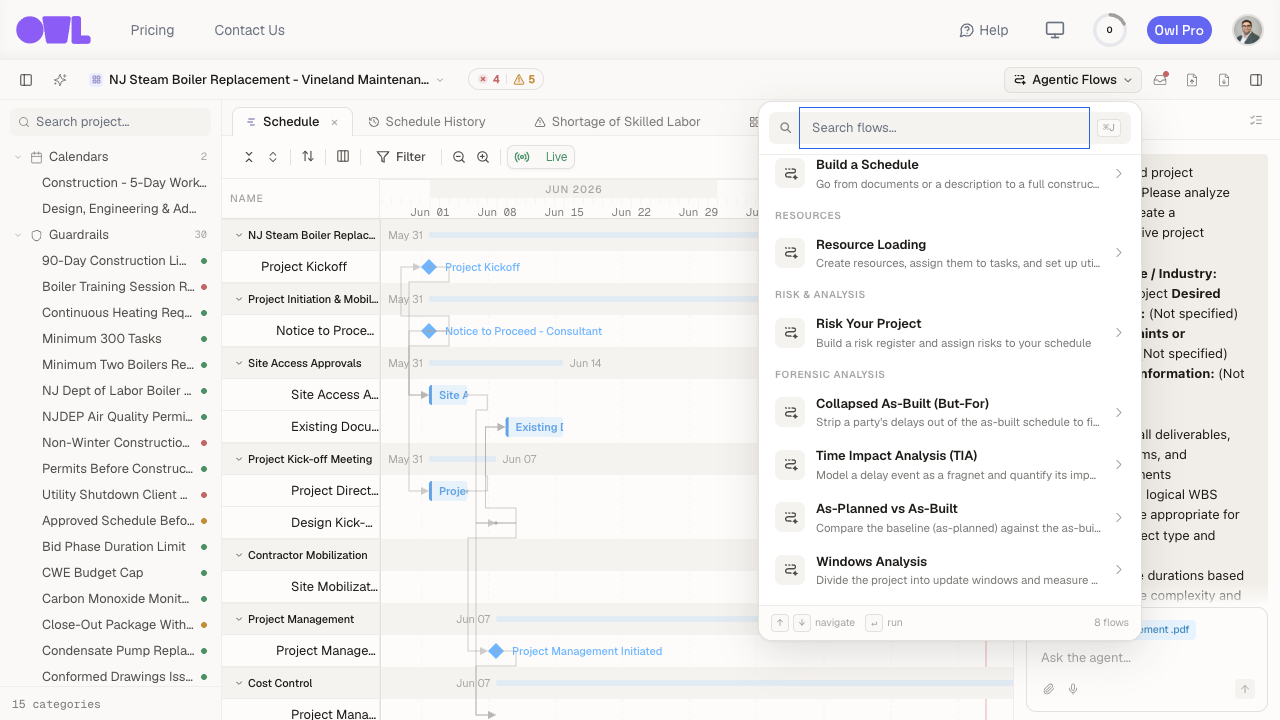Collapse the Site Access Approvals group
The height and width of the screenshot is (720, 1280).
pos(239,363)
